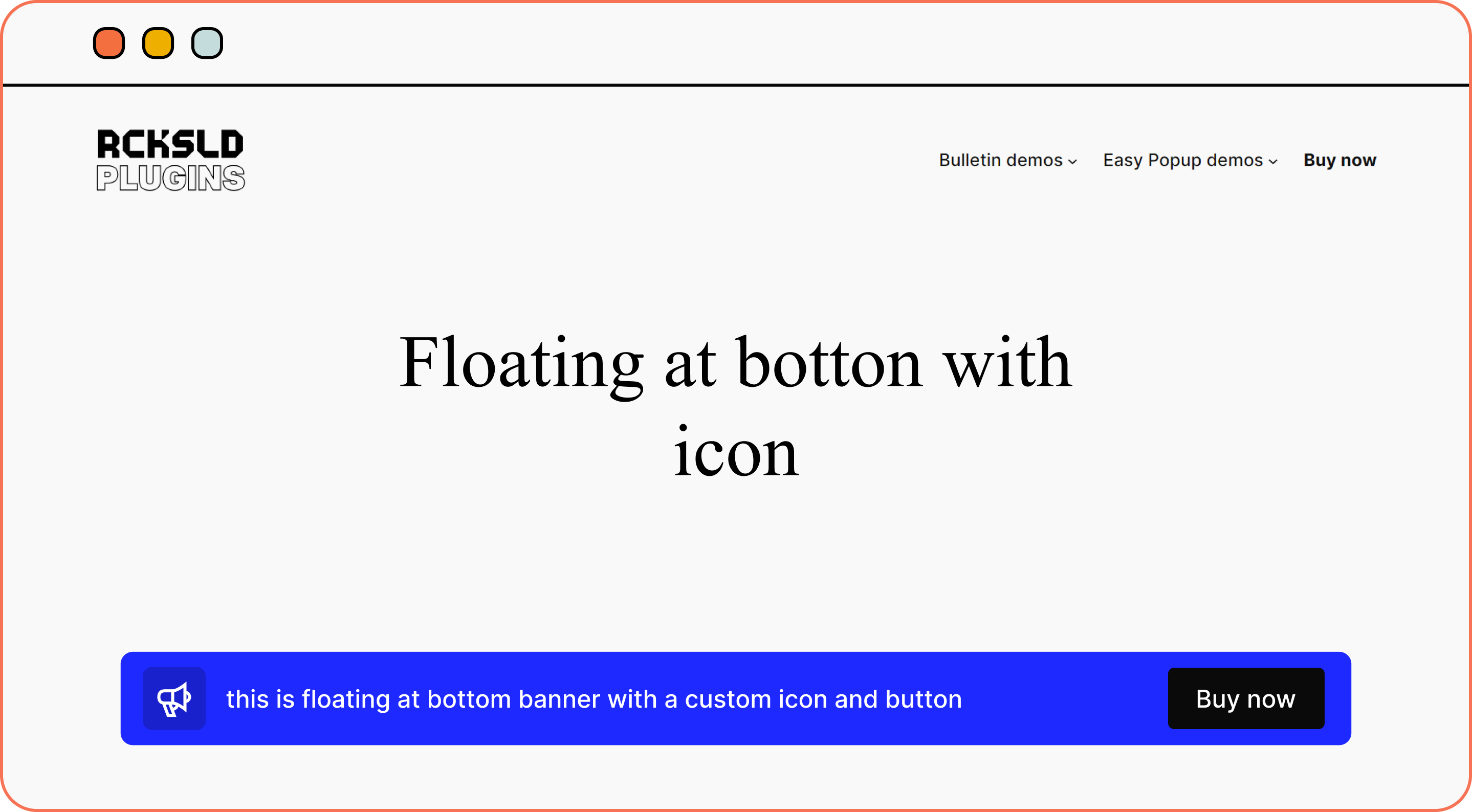Click the yellow window dot
1472x812 pixels.
pyautogui.click(x=158, y=43)
